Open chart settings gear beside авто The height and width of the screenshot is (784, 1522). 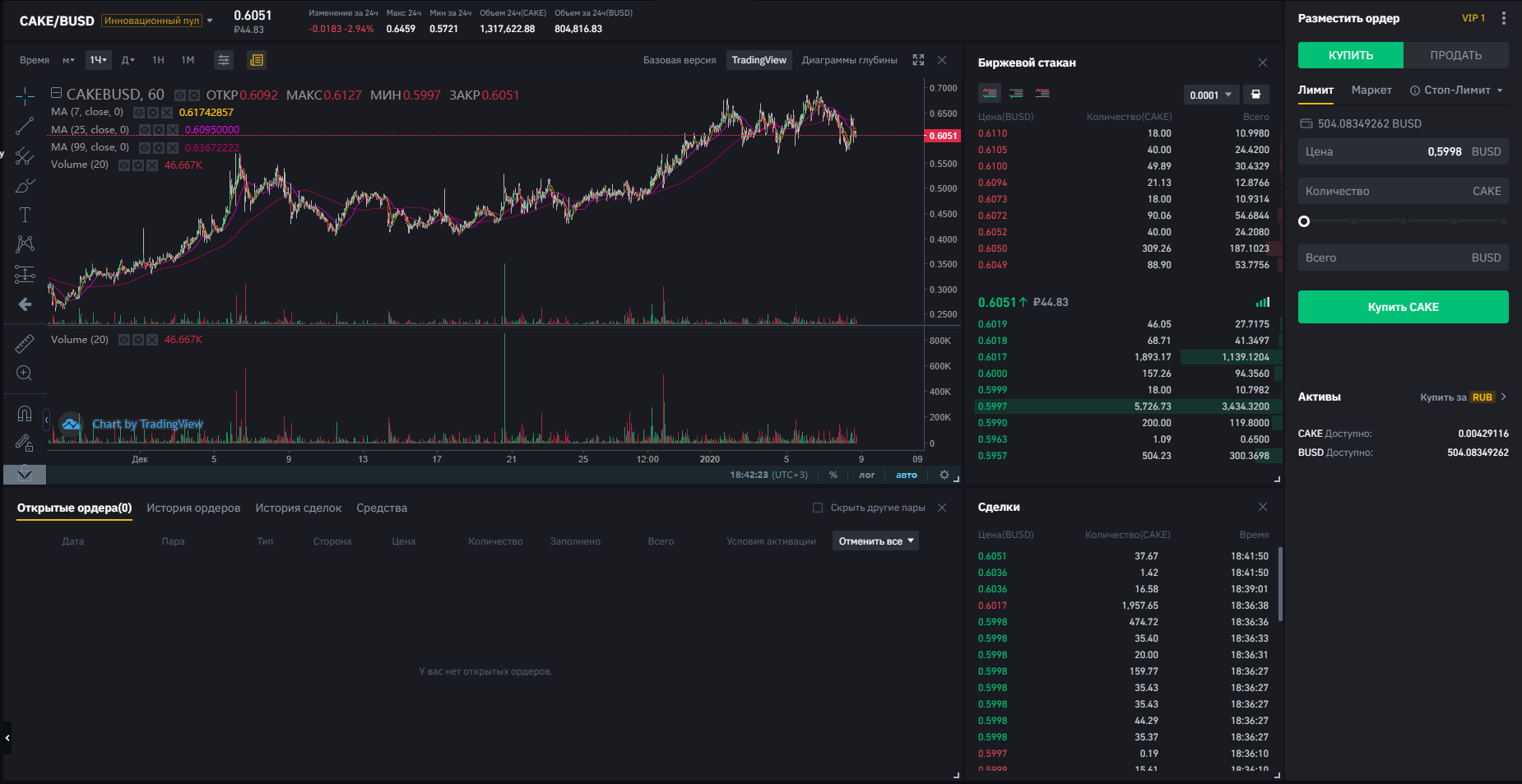(x=944, y=475)
